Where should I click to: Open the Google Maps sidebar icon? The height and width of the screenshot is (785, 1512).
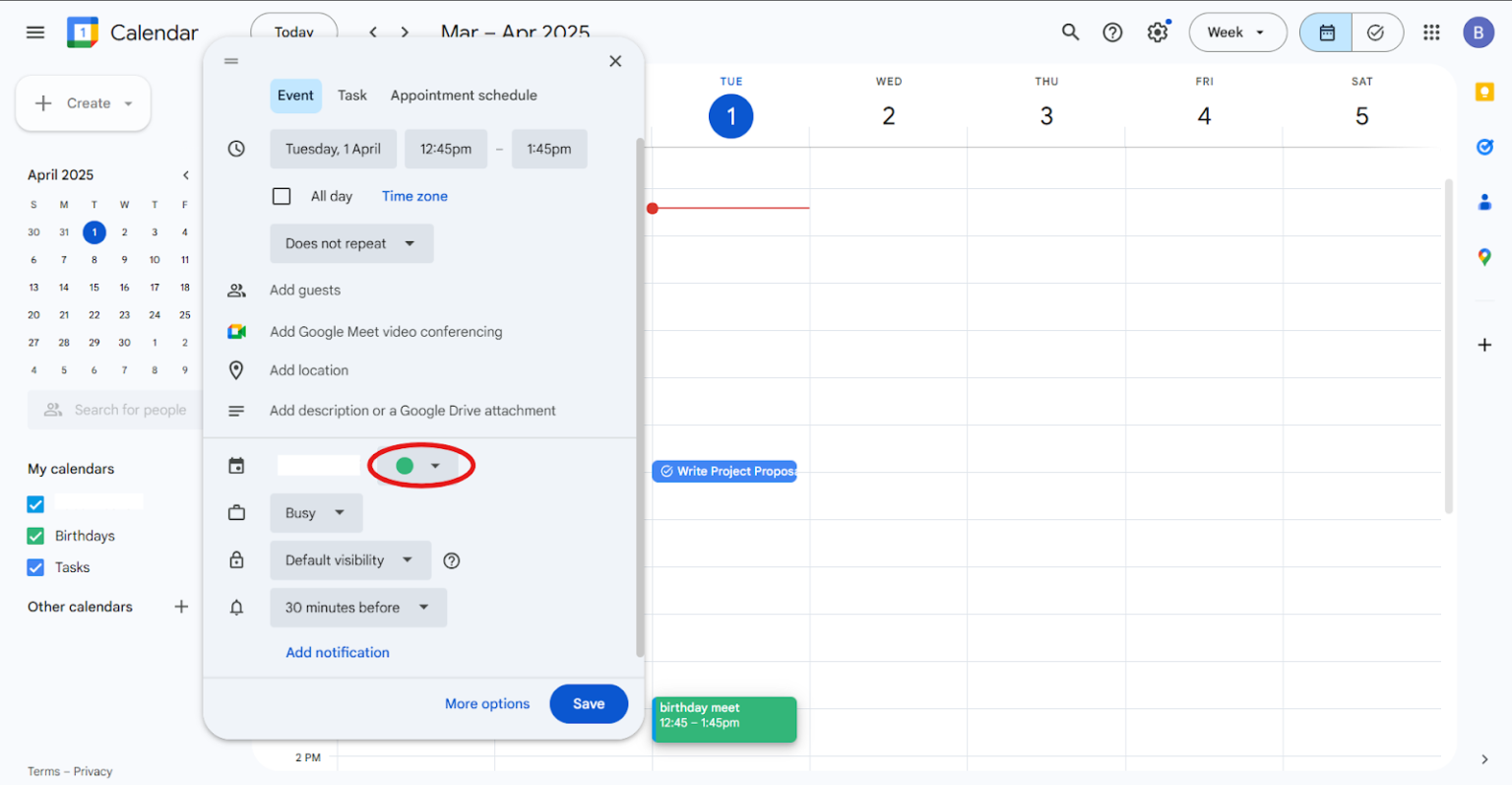point(1485,257)
